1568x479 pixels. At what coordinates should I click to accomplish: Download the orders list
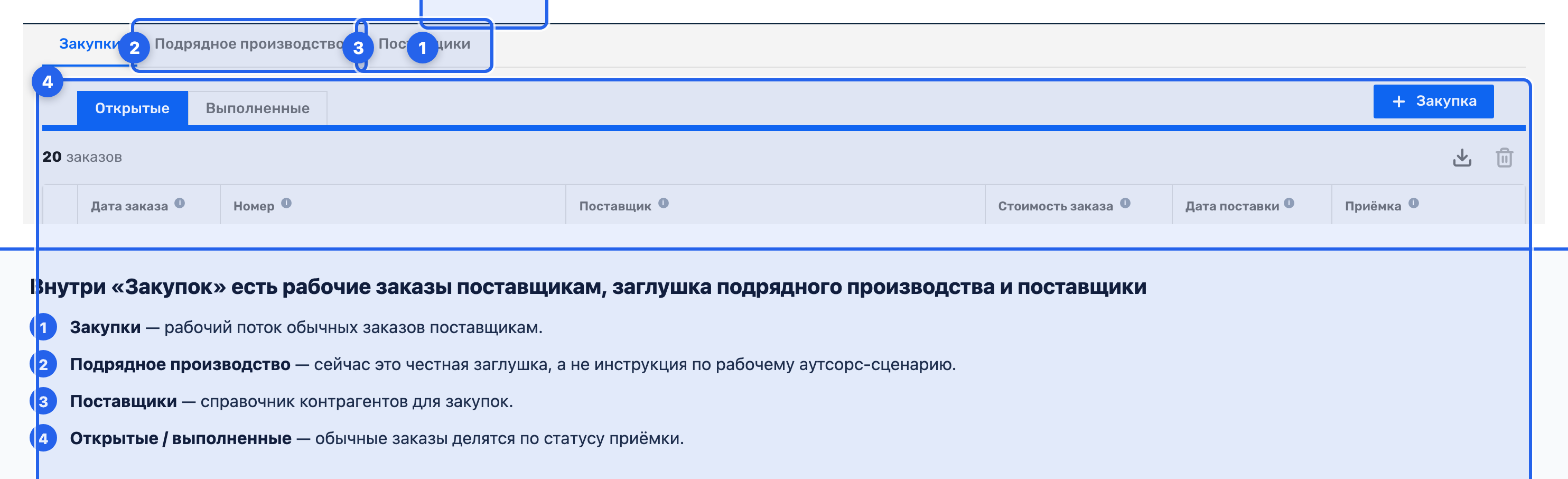1461,158
